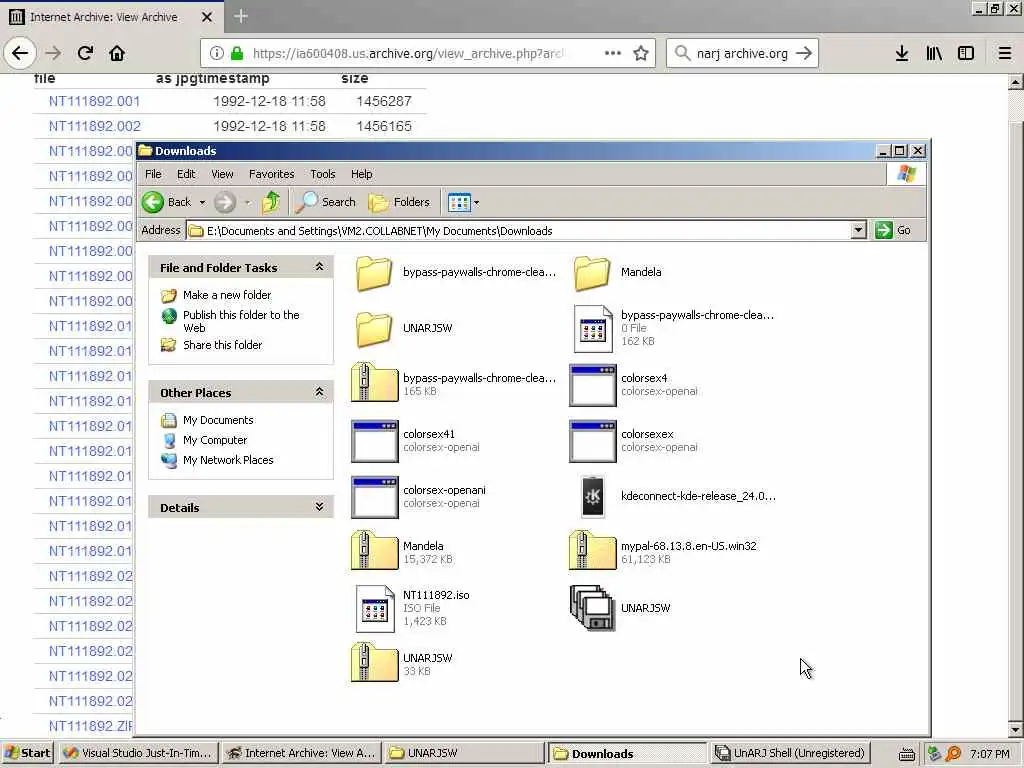The image size is (1024, 768).
Task: Select the Mandela folder icon
Action: pos(592,272)
